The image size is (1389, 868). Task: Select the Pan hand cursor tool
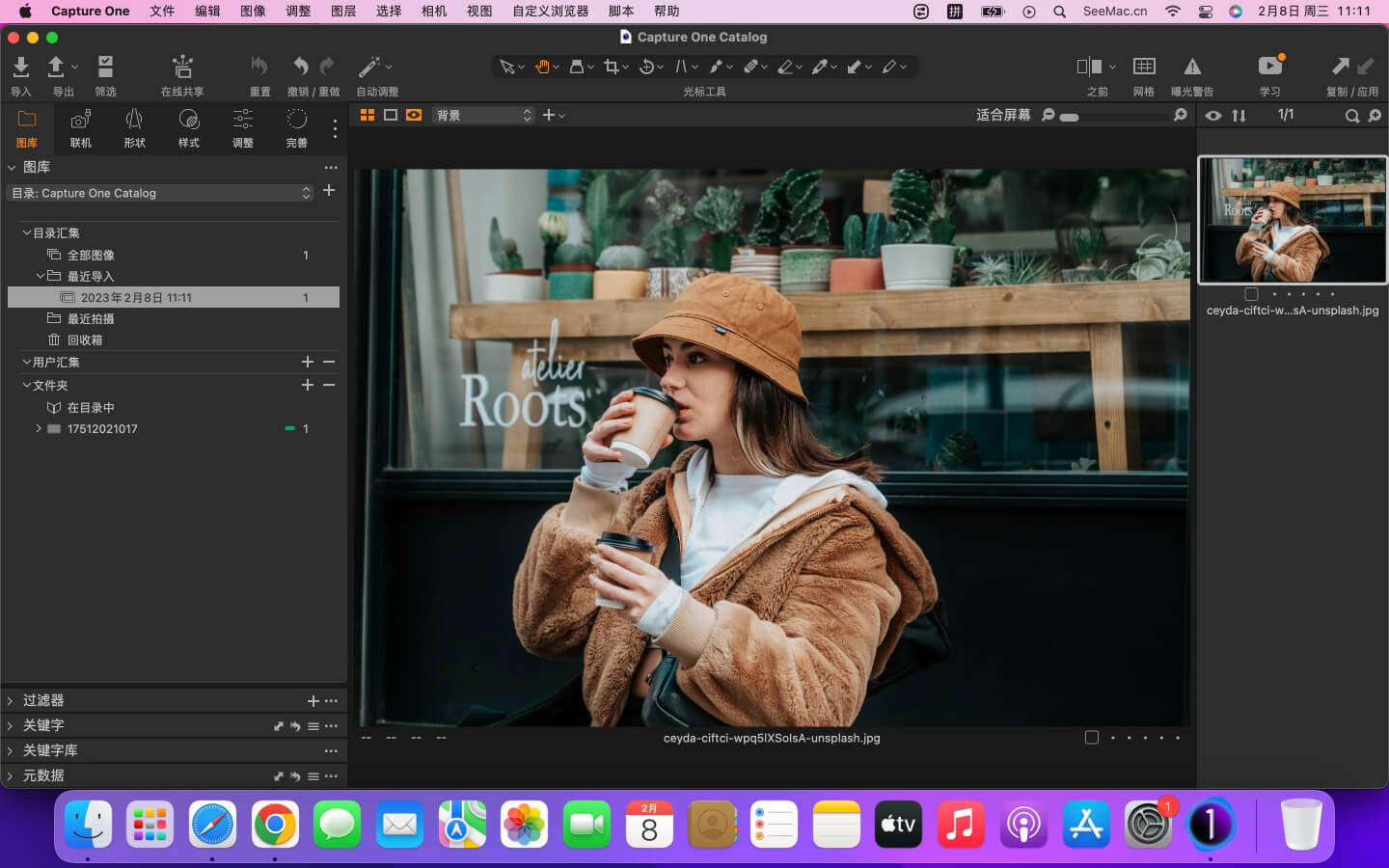click(542, 67)
